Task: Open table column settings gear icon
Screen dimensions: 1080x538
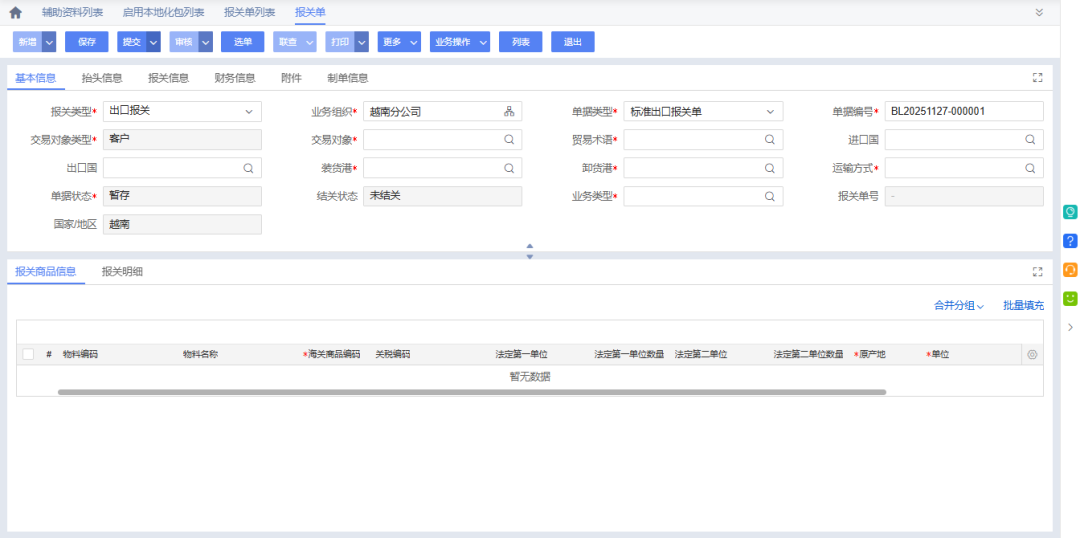Action: click(1032, 355)
